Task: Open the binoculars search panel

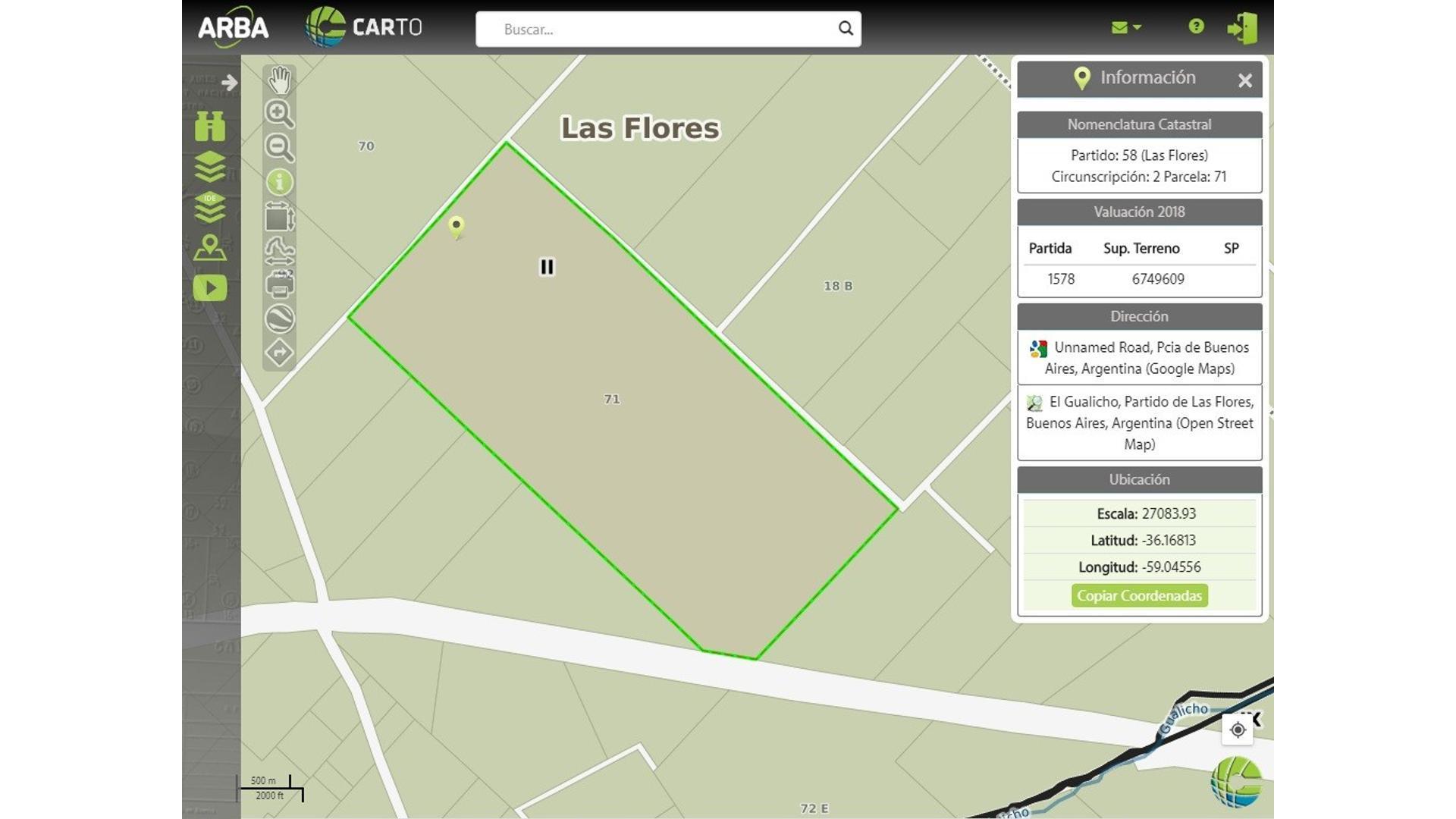Action: click(210, 127)
